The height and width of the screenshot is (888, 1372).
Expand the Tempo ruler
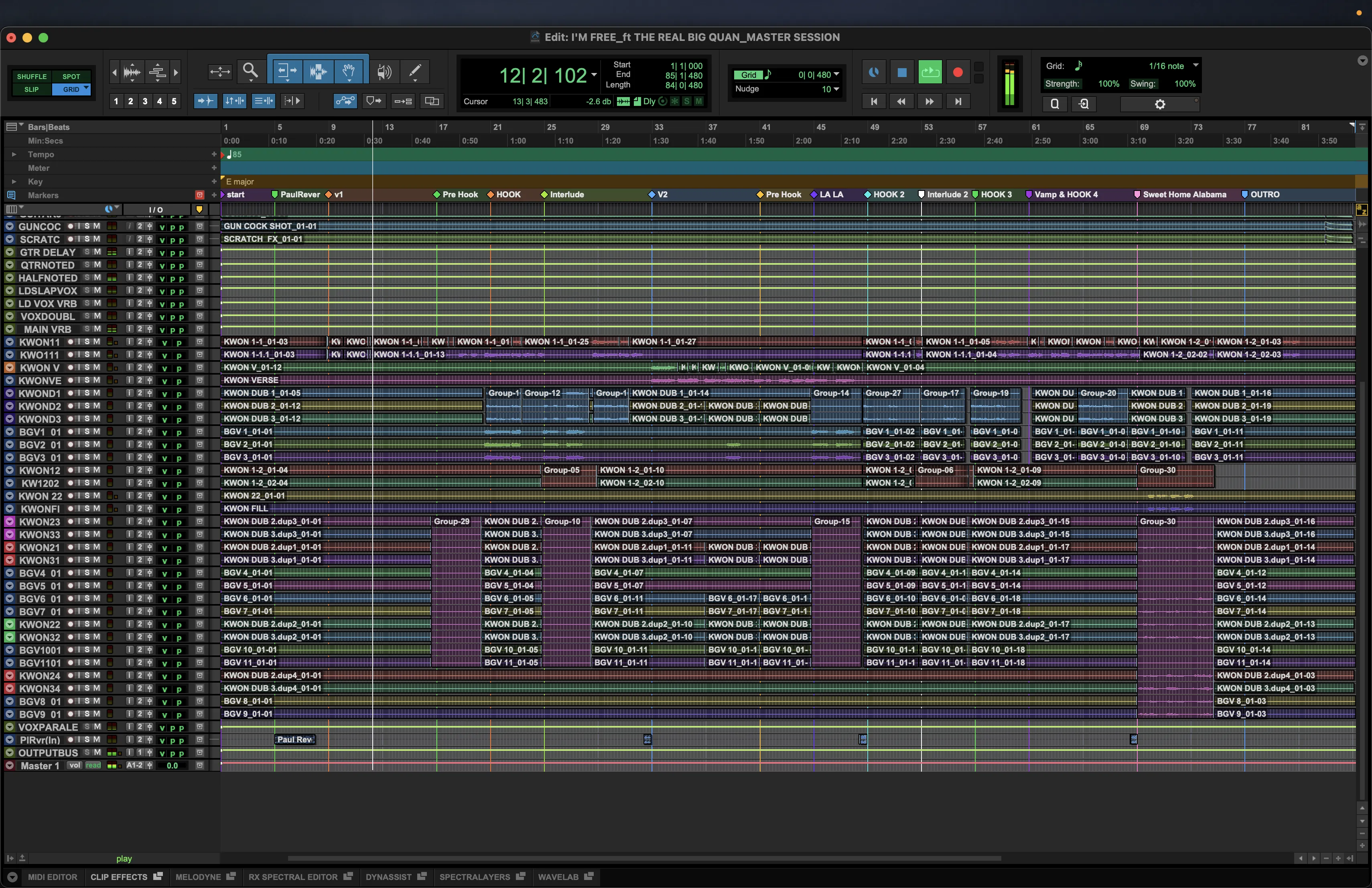tap(14, 154)
